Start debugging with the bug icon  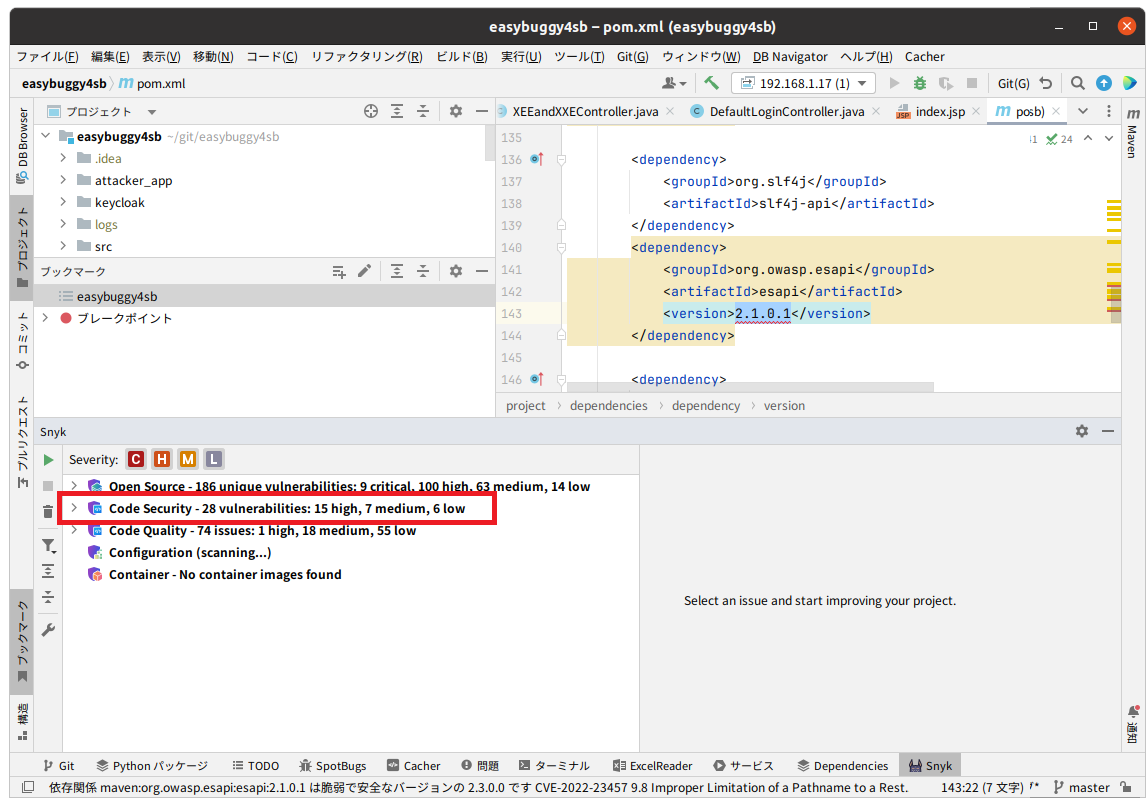pos(919,83)
